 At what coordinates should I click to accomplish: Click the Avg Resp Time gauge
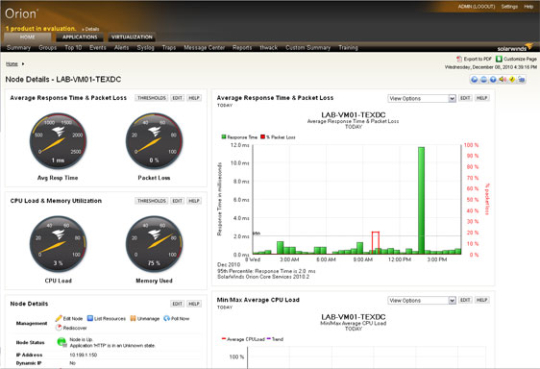[58, 141]
